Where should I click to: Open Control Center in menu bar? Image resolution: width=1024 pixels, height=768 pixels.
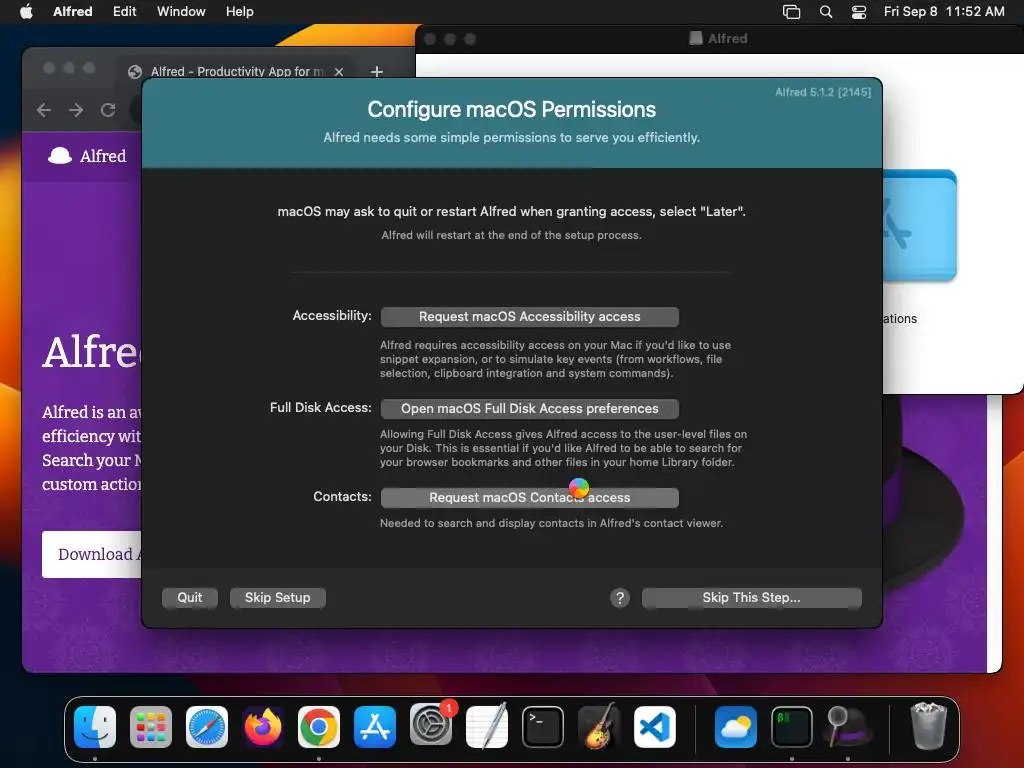[859, 11]
